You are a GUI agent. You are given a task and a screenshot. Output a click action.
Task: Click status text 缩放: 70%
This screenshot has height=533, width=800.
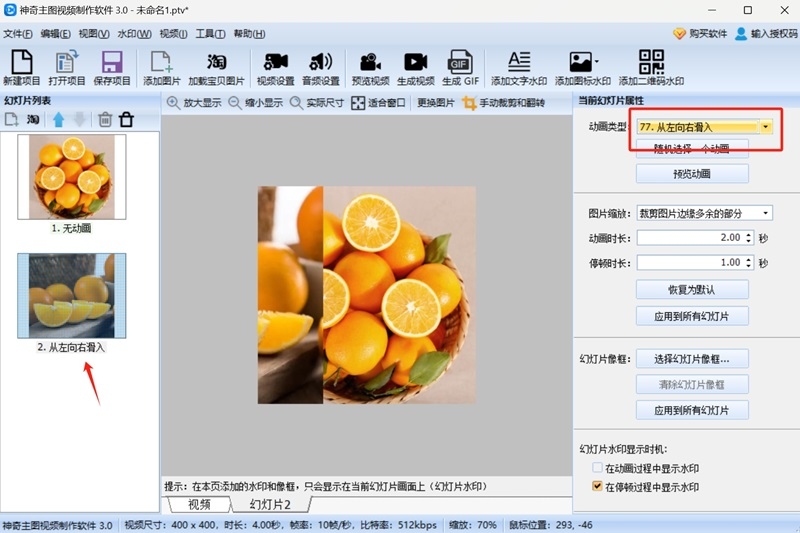point(472,525)
